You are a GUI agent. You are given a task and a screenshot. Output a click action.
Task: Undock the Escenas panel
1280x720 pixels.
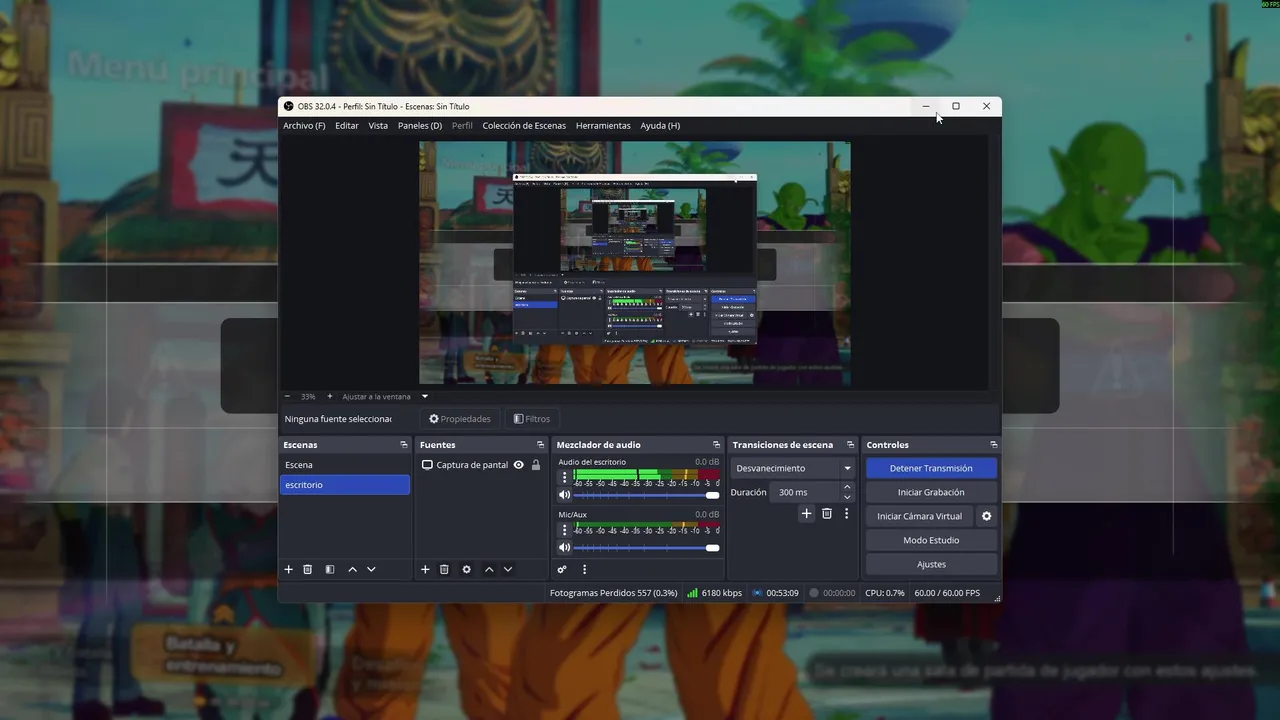coord(404,445)
